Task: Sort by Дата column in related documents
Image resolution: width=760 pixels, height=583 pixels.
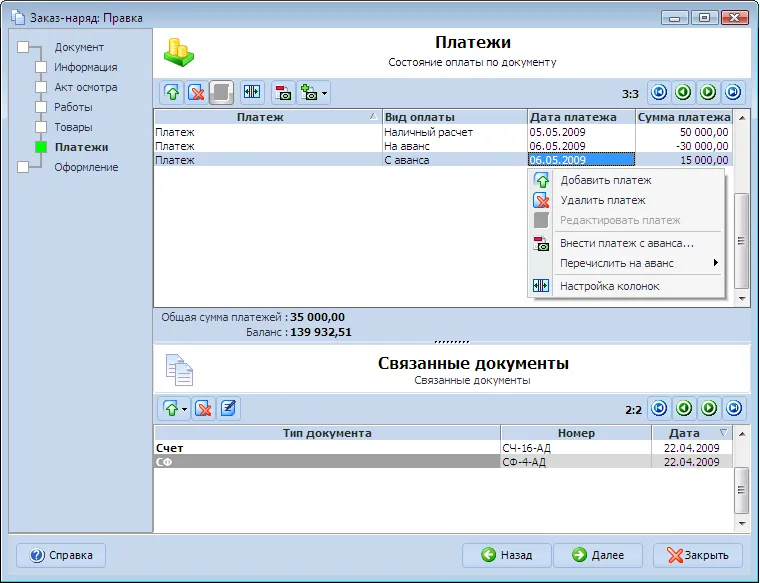Action: [692, 433]
